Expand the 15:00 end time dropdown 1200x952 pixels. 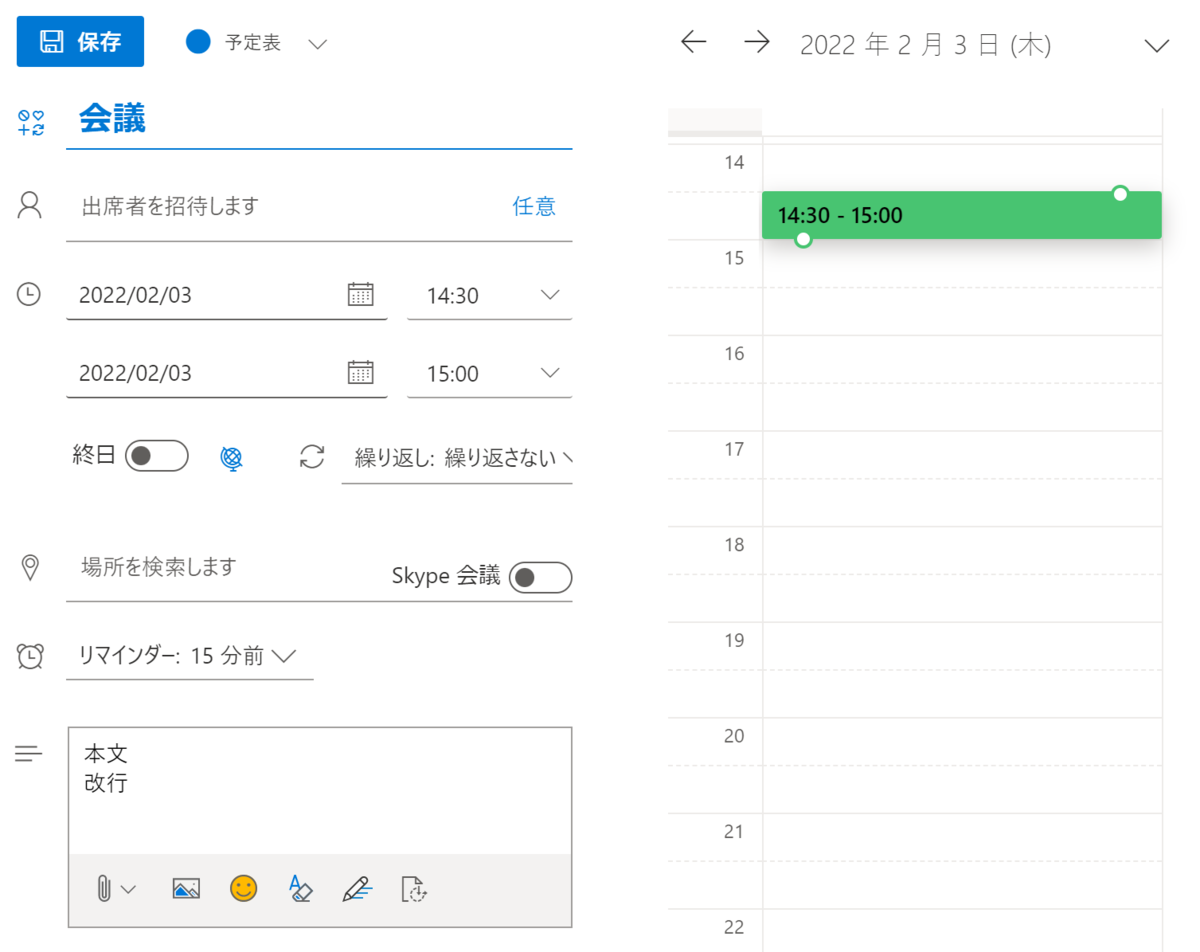tap(489, 373)
